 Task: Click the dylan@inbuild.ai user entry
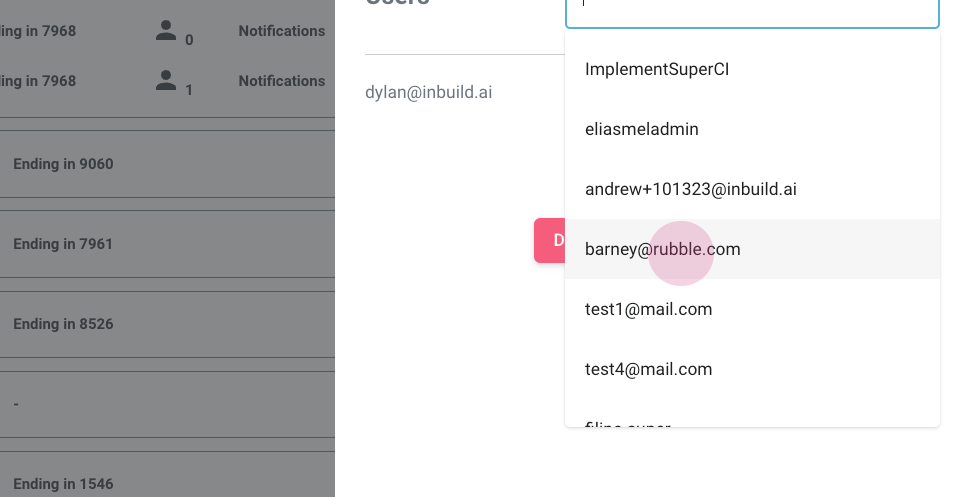click(x=429, y=92)
